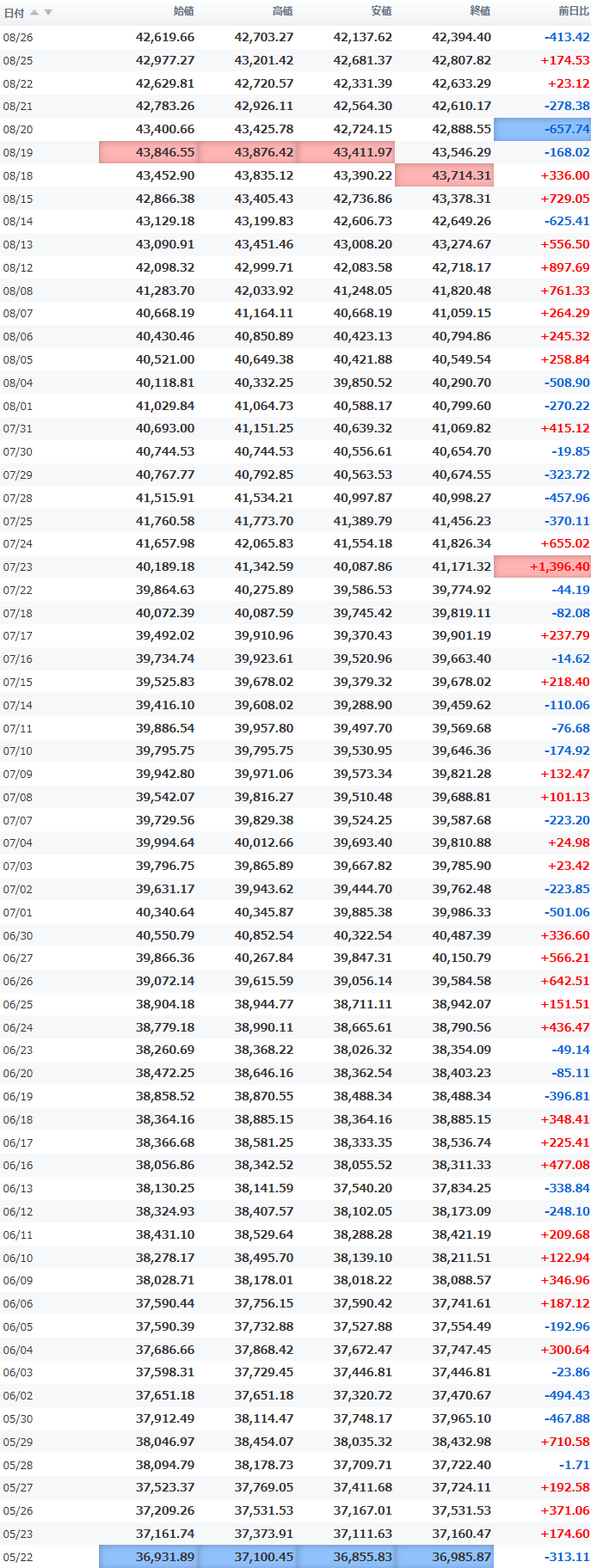Image resolution: width=591 pixels, height=1568 pixels.
Task: Select opening value 39,942.80
Action: (165, 775)
